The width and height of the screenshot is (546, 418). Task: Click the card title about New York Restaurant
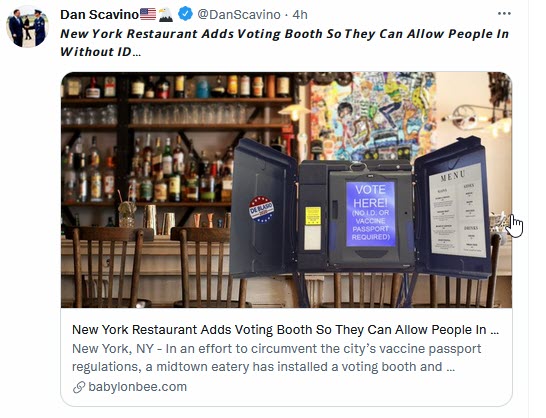pyautogui.click(x=286, y=330)
